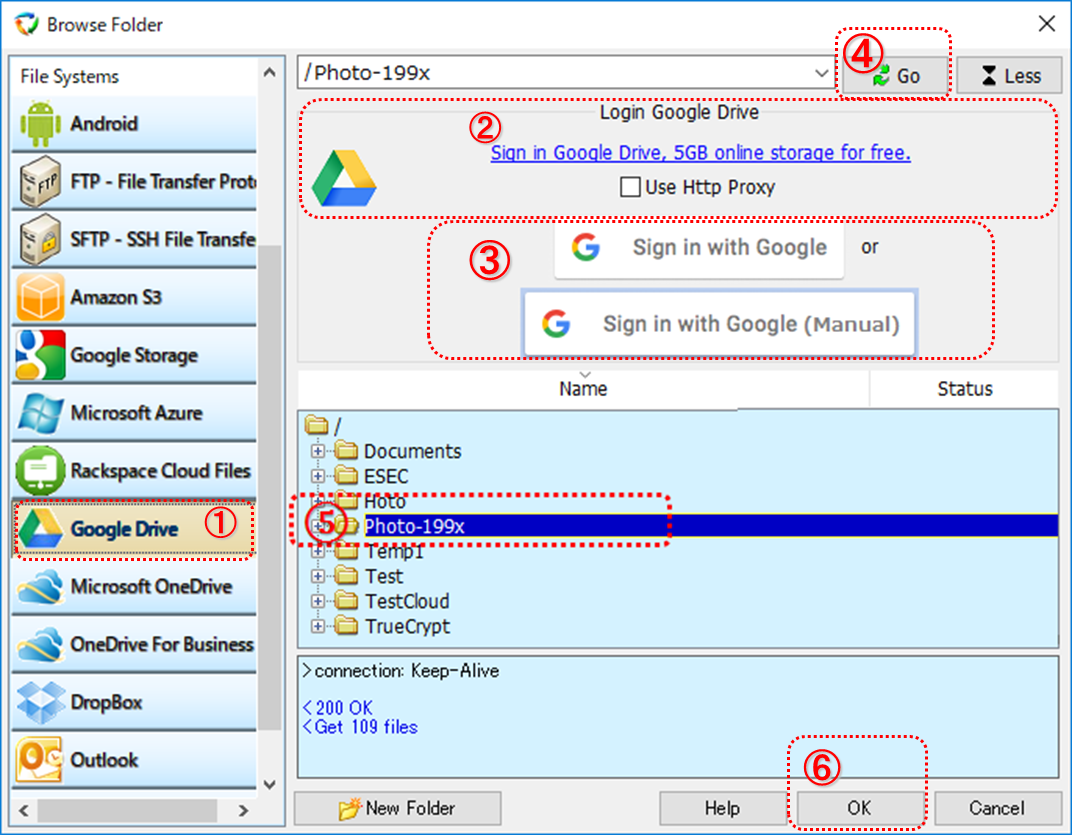
Task: Pick the Amazon S3 box icon
Action: tap(40, 297)
